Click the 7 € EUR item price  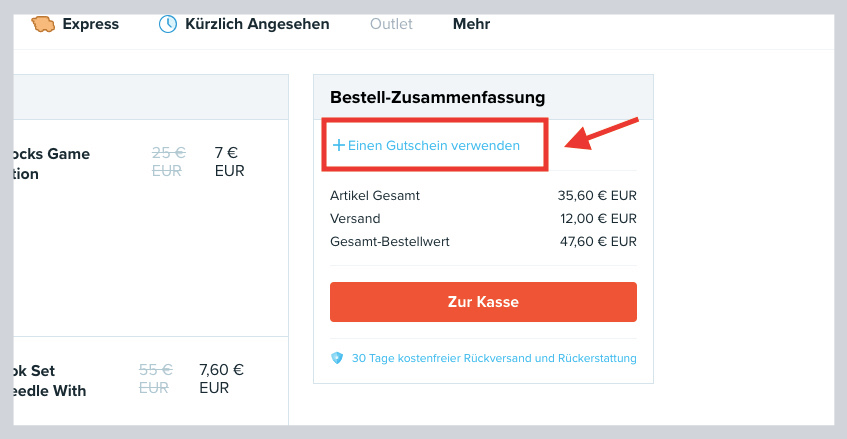coord(229,162)
